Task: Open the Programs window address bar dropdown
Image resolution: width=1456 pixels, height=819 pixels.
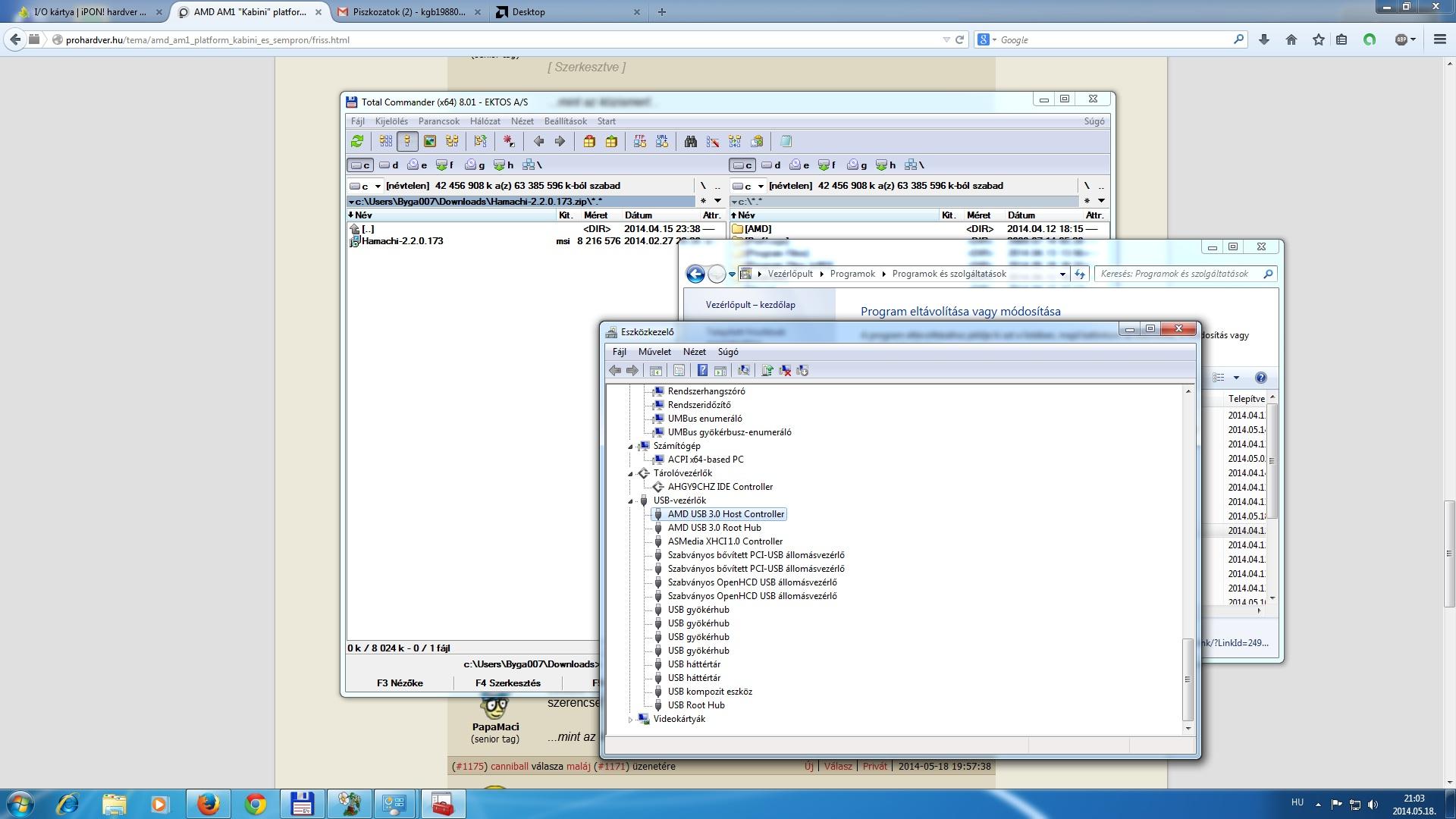Action: point(1062,274)
